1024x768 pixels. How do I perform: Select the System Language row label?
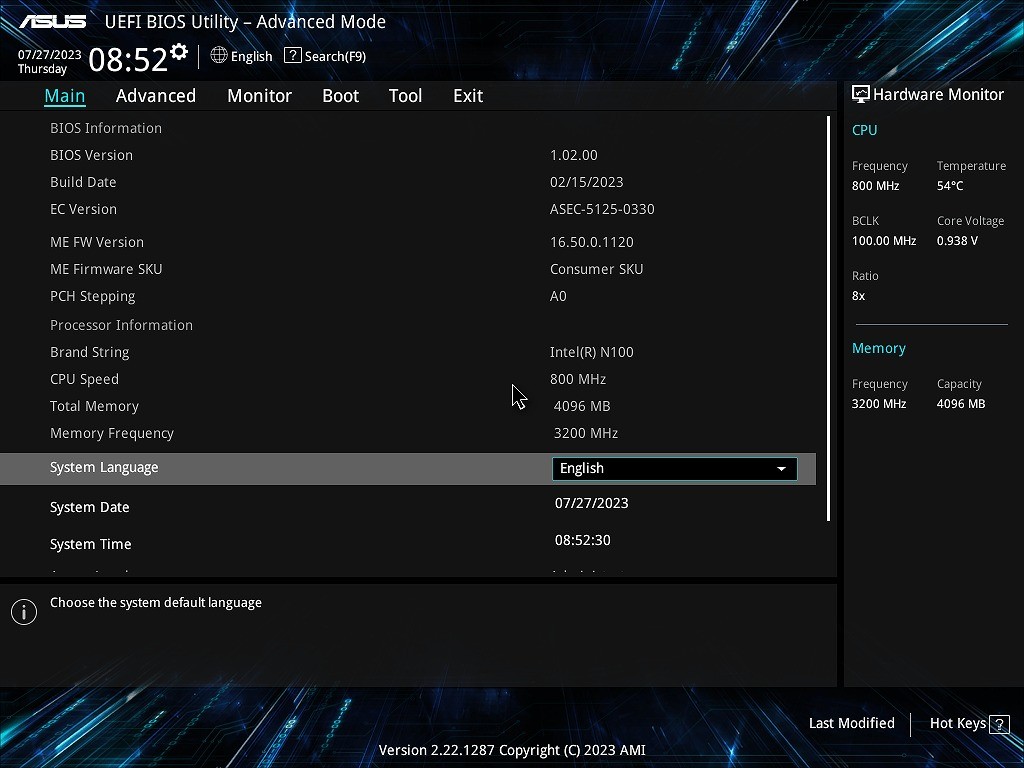coord(104,468)
